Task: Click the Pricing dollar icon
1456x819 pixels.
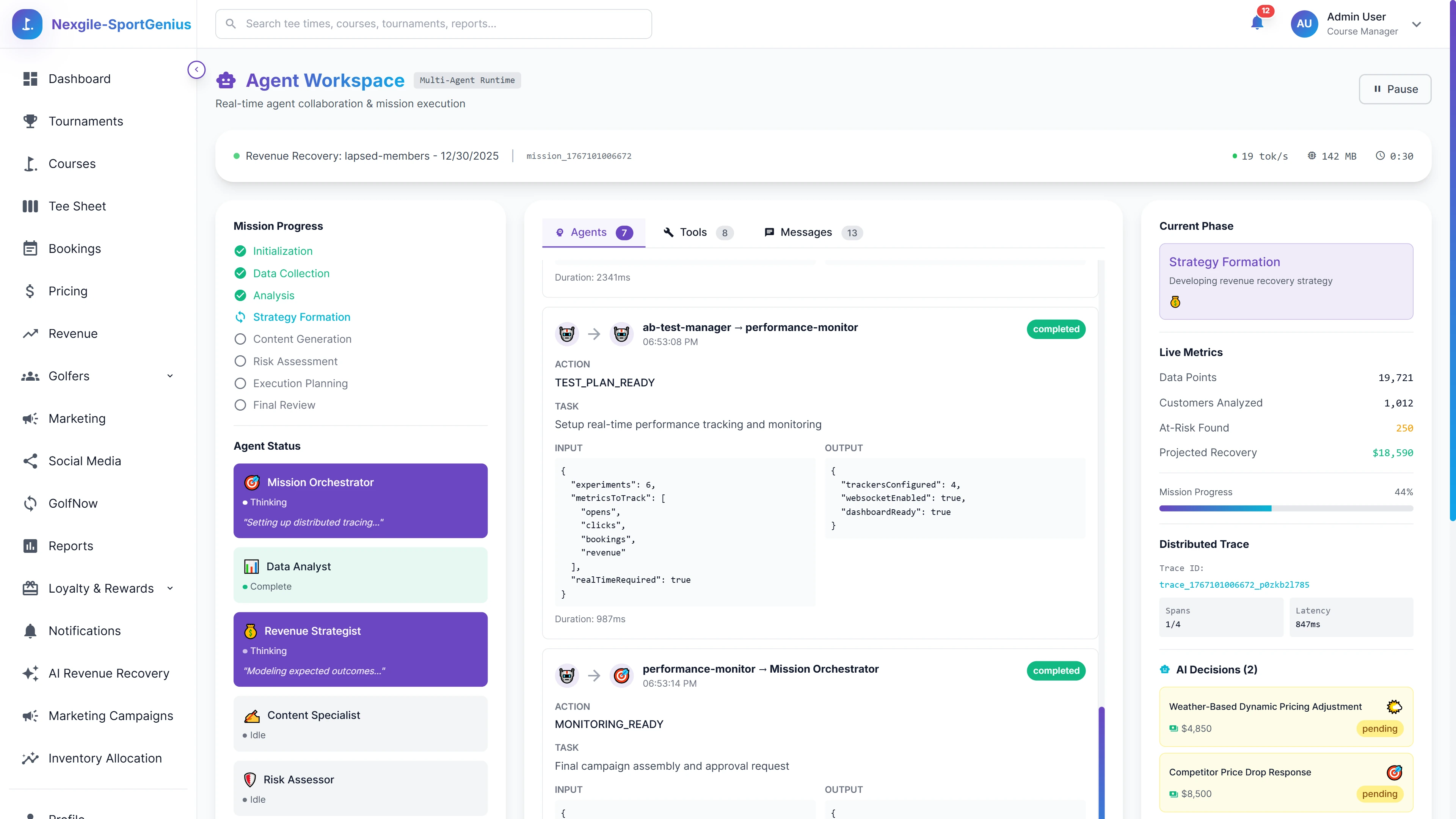Action: [x=30, y=290]
